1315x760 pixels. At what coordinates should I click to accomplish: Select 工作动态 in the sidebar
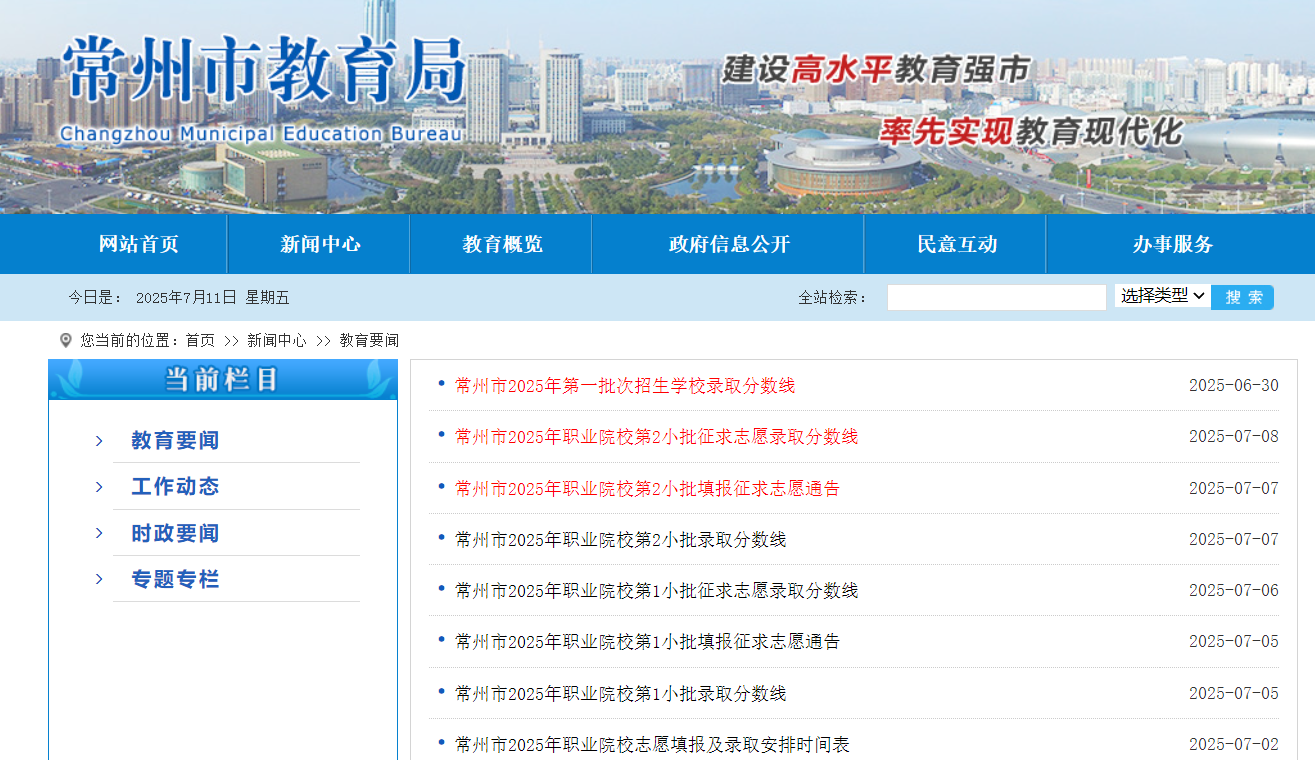point(175,487)
